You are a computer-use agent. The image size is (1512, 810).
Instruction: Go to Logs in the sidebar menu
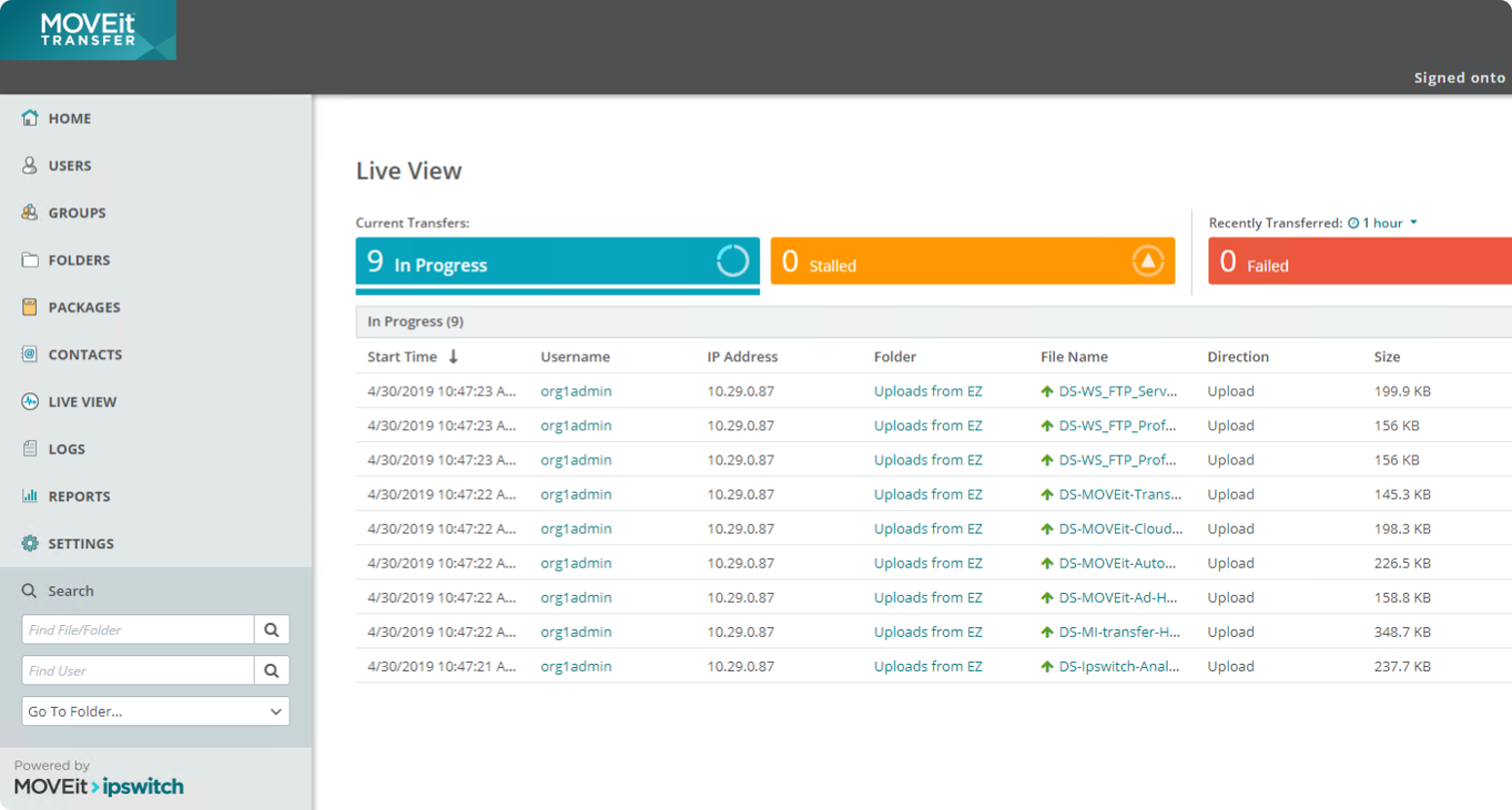pyautogui.click(x=66, y=449)
